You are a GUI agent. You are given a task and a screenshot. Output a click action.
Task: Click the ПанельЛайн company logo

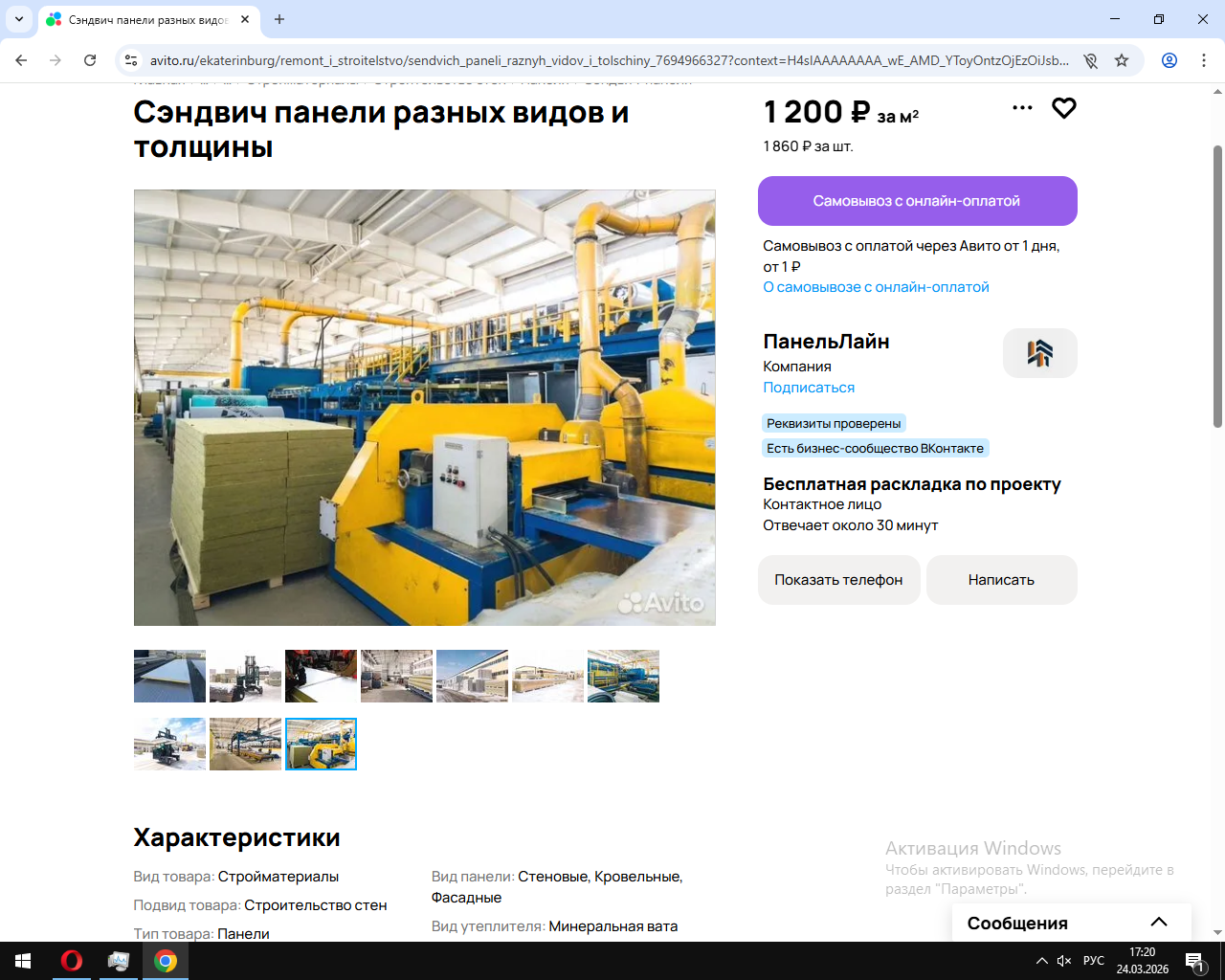pyautogui.click(x=1040, y=353)
